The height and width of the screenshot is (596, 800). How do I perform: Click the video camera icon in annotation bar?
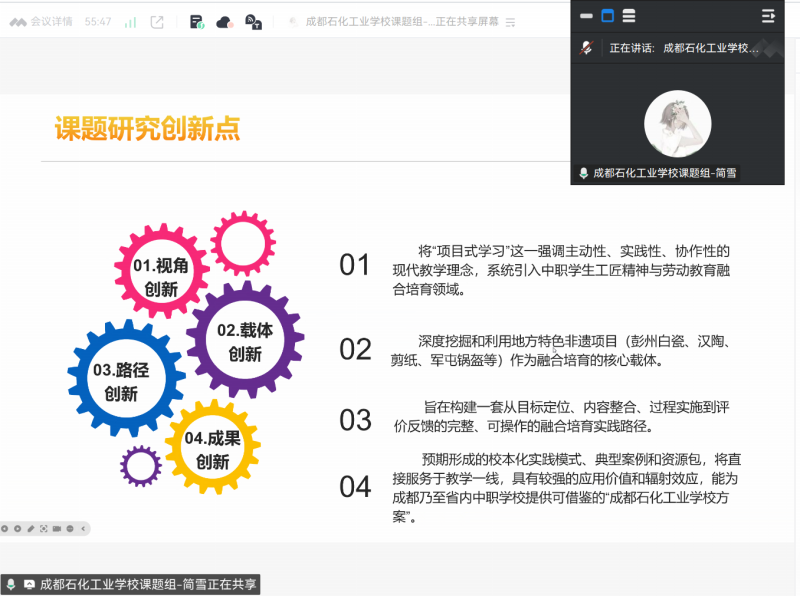(56, 528)
